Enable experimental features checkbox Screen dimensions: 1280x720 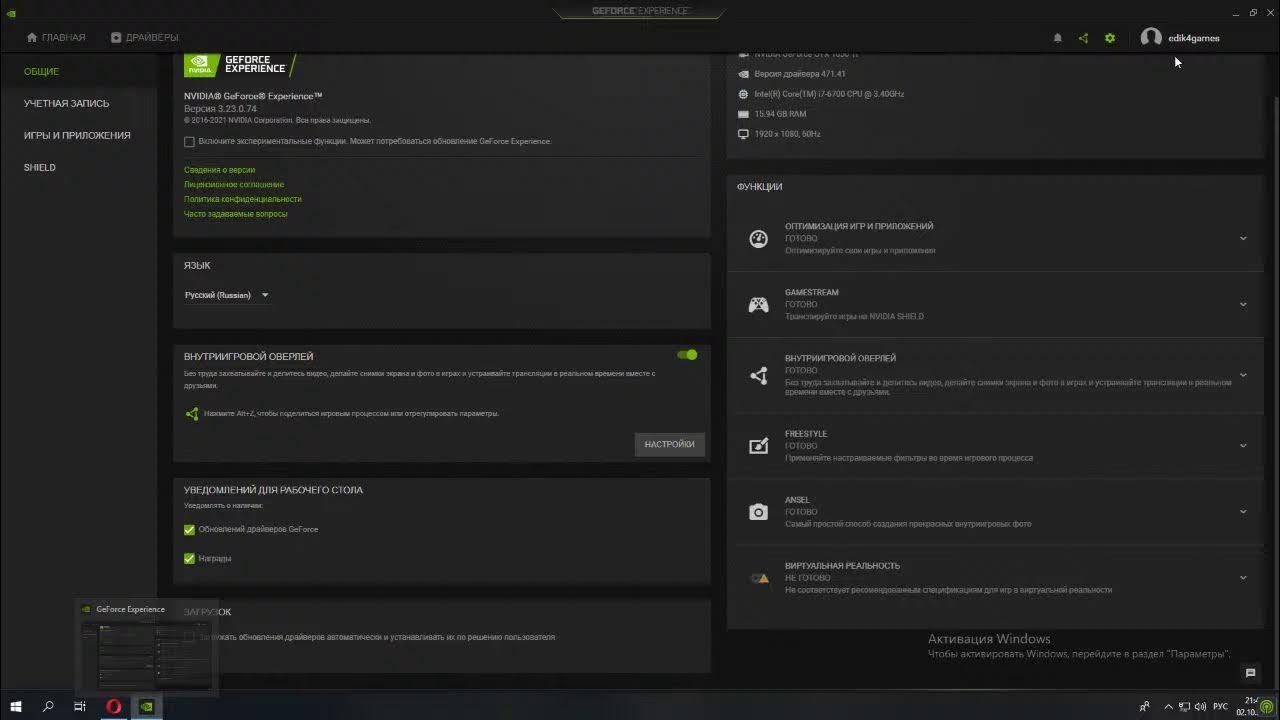[189, 142]
